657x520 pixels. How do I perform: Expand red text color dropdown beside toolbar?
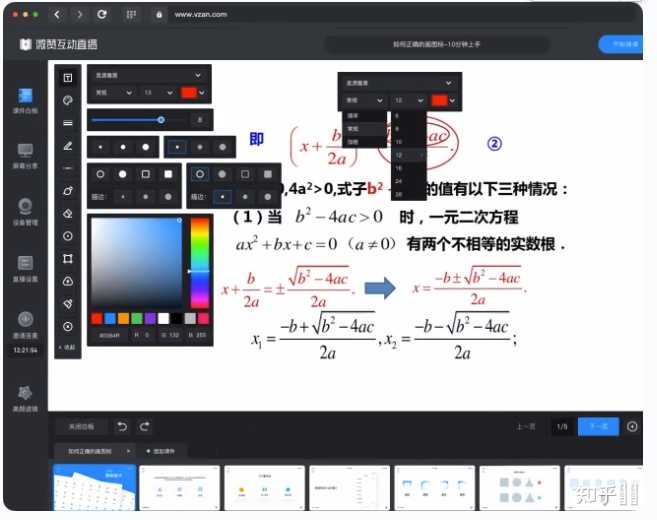click(x=202, y=93)
